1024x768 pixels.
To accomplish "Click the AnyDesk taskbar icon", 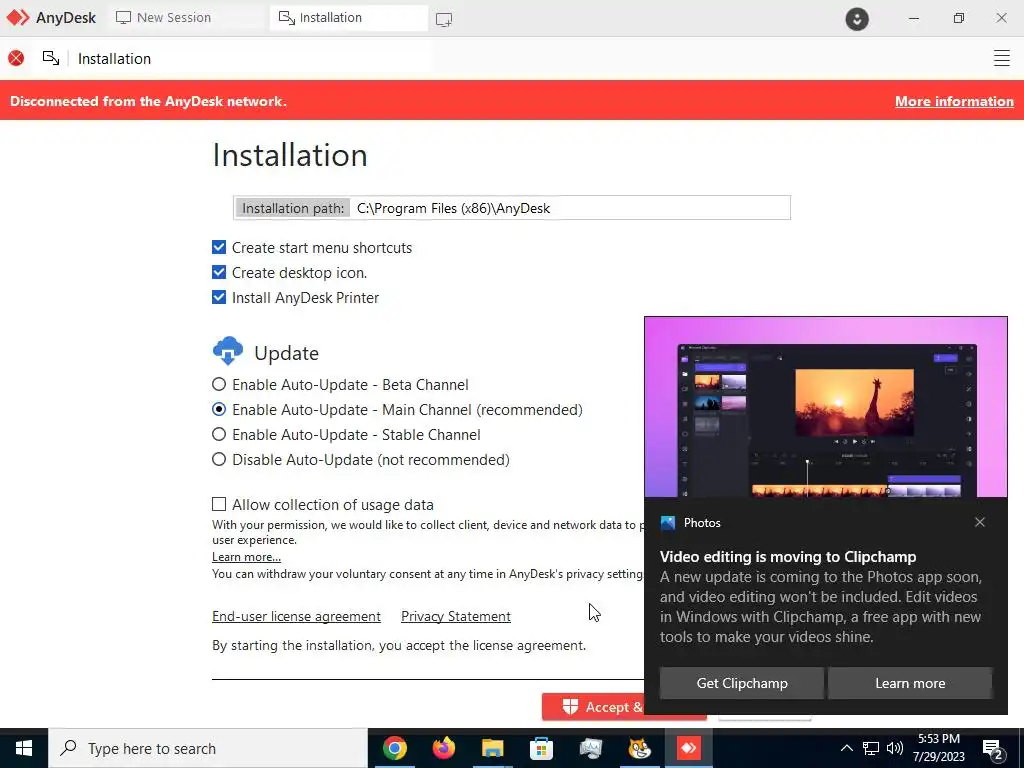I will pos(688,748).
